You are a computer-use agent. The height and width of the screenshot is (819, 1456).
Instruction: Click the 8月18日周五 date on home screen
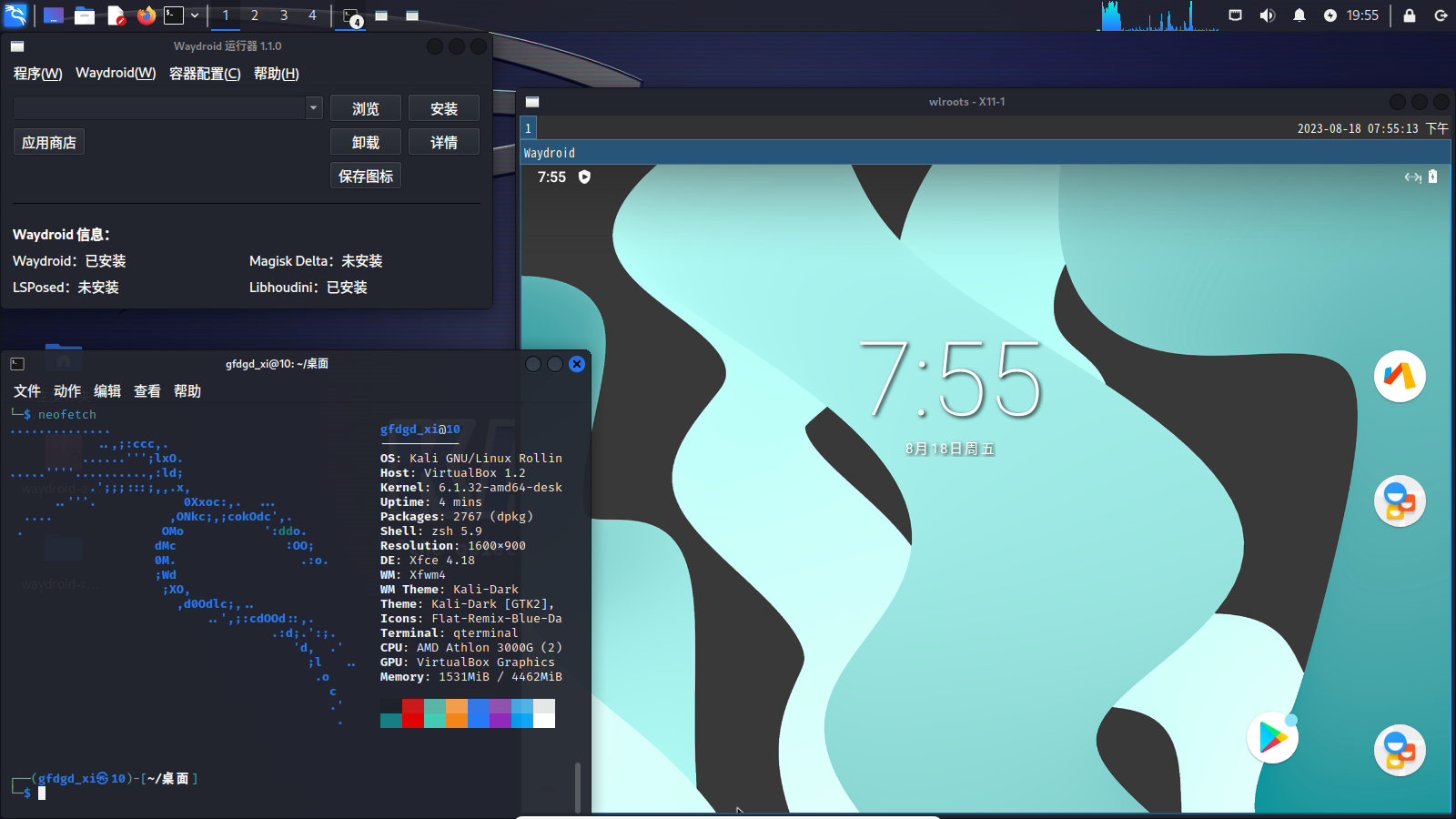tap(950, 450)
